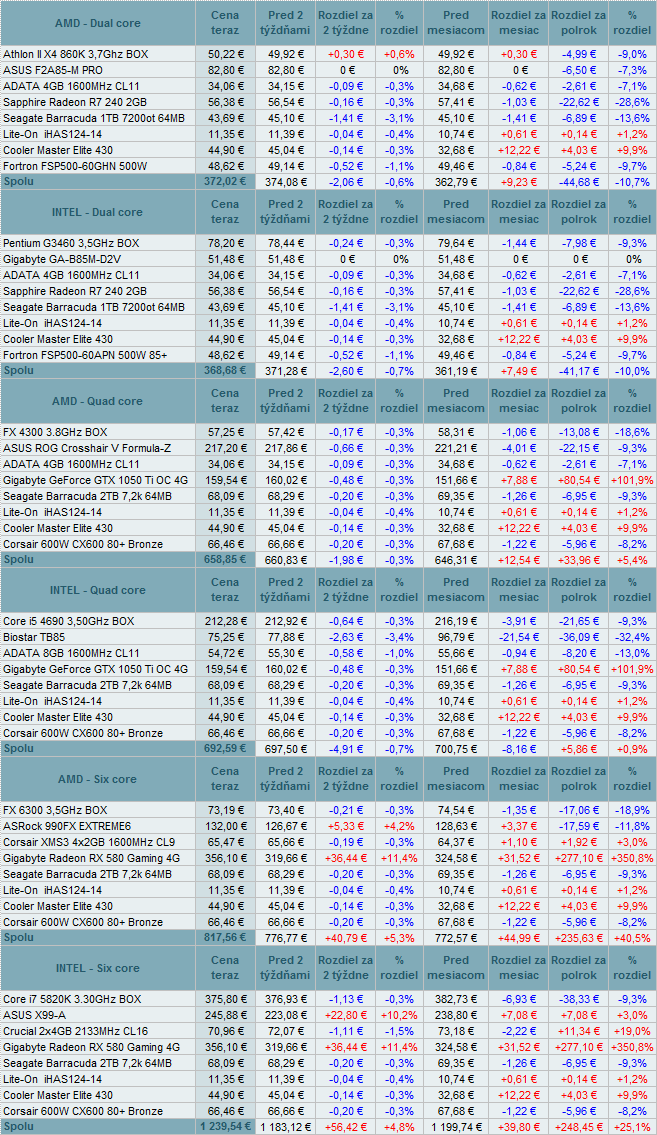Click the AMD - Dual core section header
657x1135 pixels.
96,23
